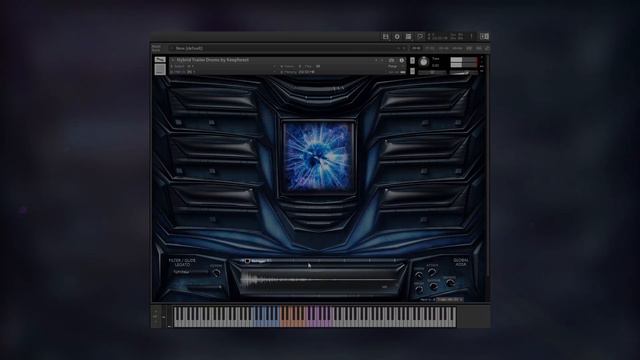Click the knob in the Filter / Glide Legato panel

pos(216,273)
